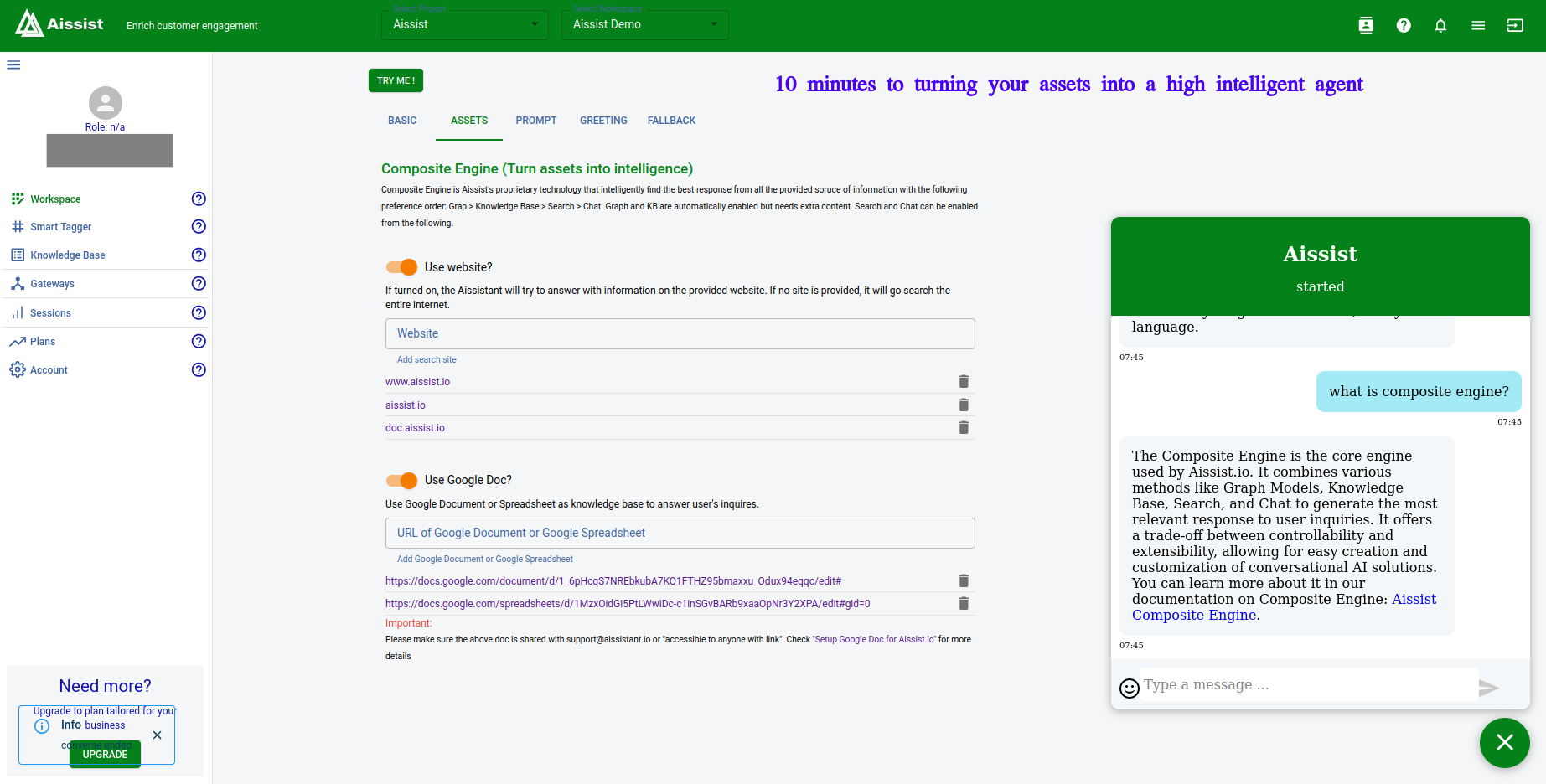
Task: Open help for Workspace
Action: 199,199
